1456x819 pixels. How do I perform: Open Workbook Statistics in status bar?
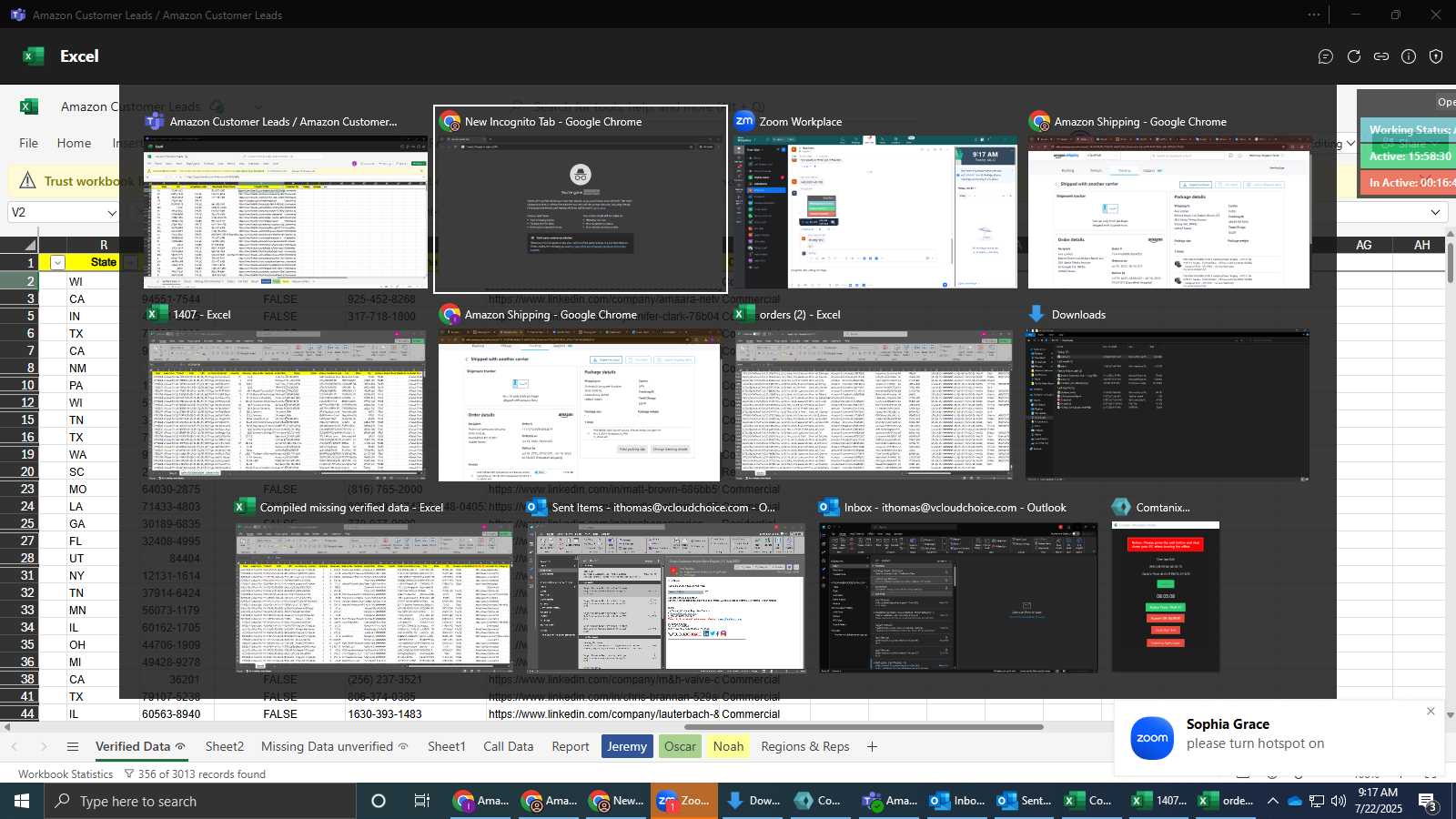point(66,774)
